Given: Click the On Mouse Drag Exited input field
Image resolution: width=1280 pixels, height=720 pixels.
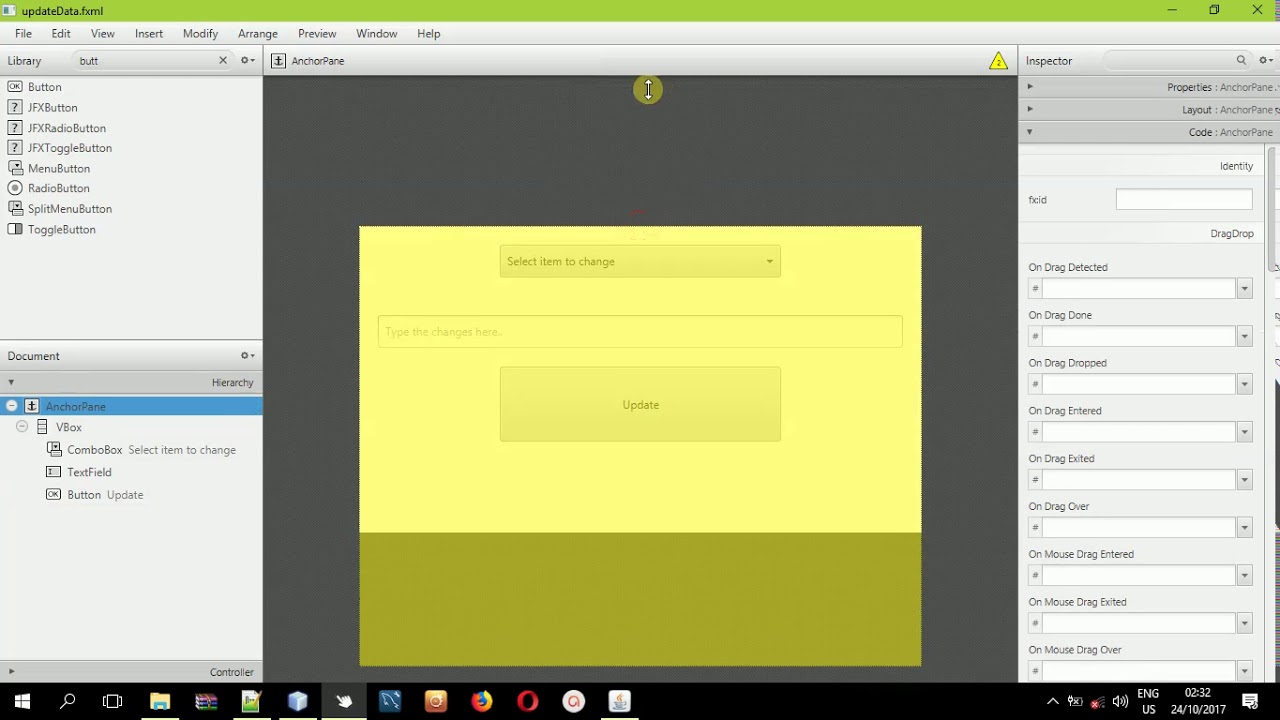Looking at the screenshot, I should (x=1139, y=623).
